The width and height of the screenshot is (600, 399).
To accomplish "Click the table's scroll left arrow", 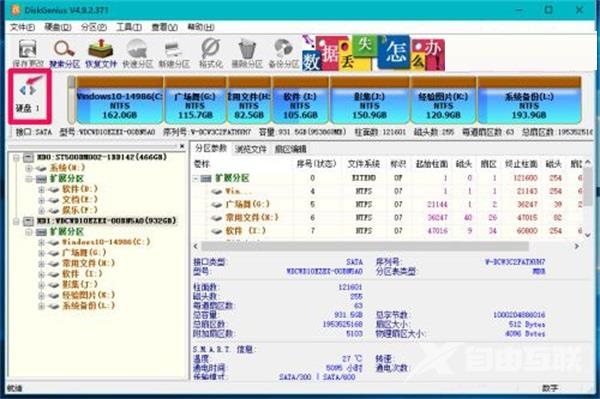I will tap(196, 246).
